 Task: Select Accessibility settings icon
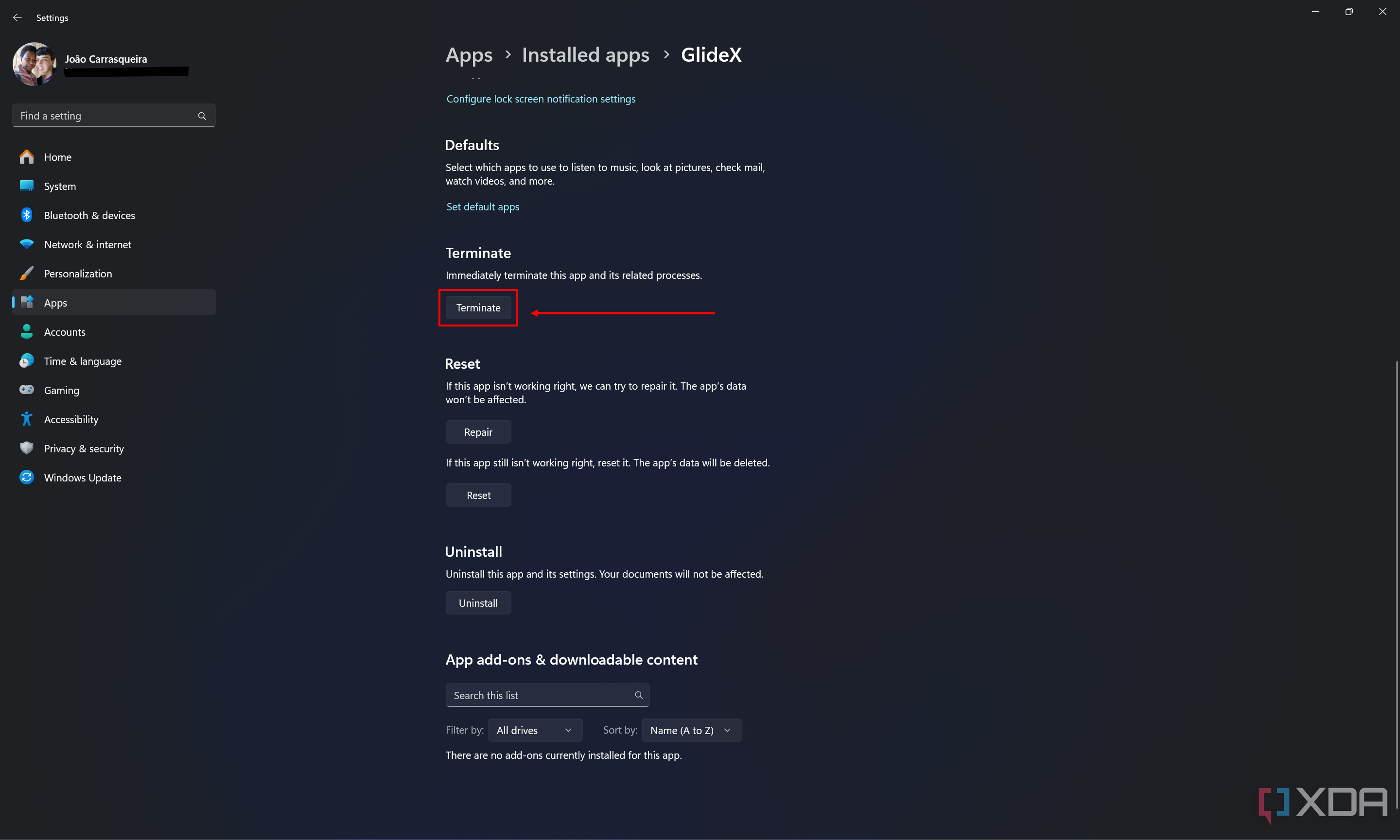point(27,418)
